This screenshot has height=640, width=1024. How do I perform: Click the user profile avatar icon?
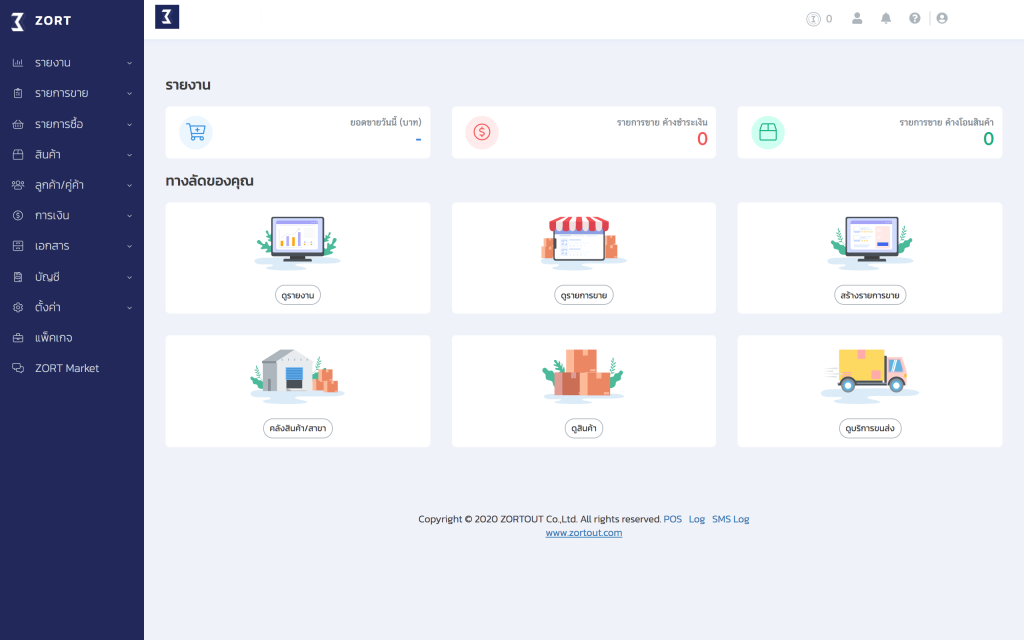pyautogui.click(x=942, y=18)
